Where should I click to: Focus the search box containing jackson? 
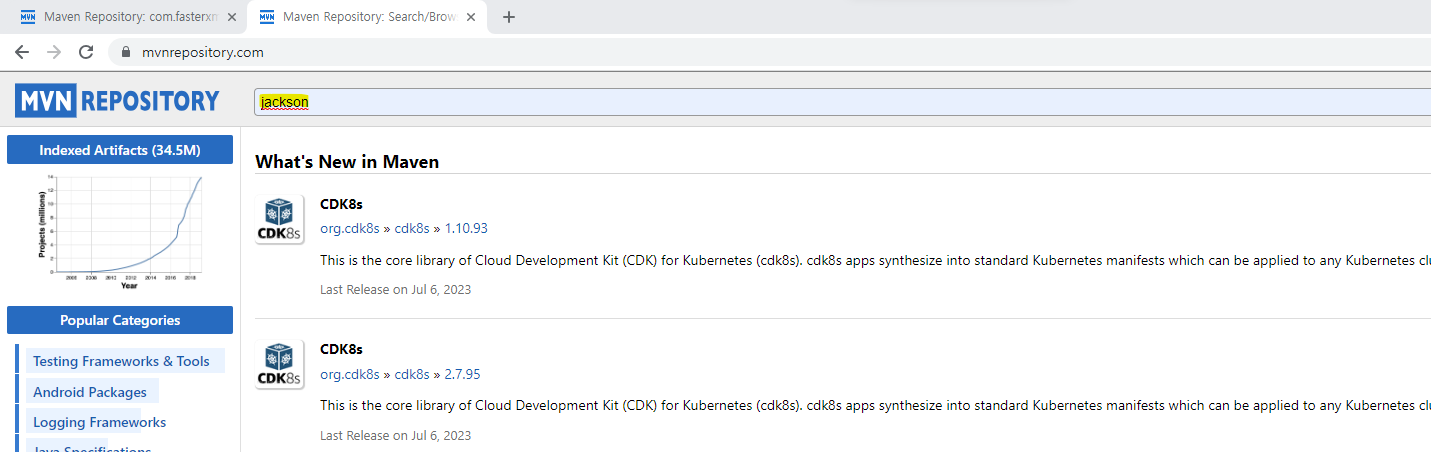click(842, 101)
